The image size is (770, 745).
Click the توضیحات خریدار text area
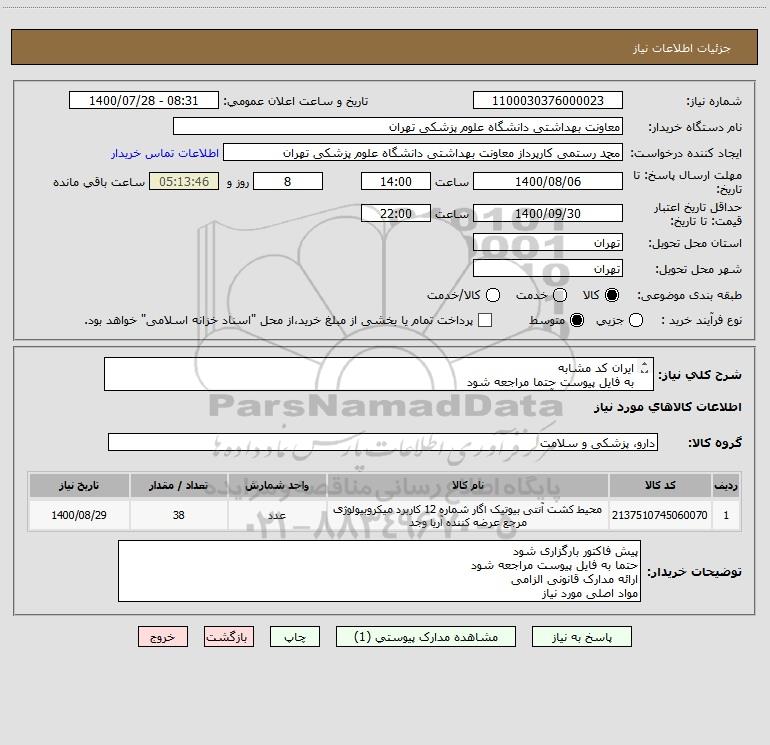click(x=379, y=571)
